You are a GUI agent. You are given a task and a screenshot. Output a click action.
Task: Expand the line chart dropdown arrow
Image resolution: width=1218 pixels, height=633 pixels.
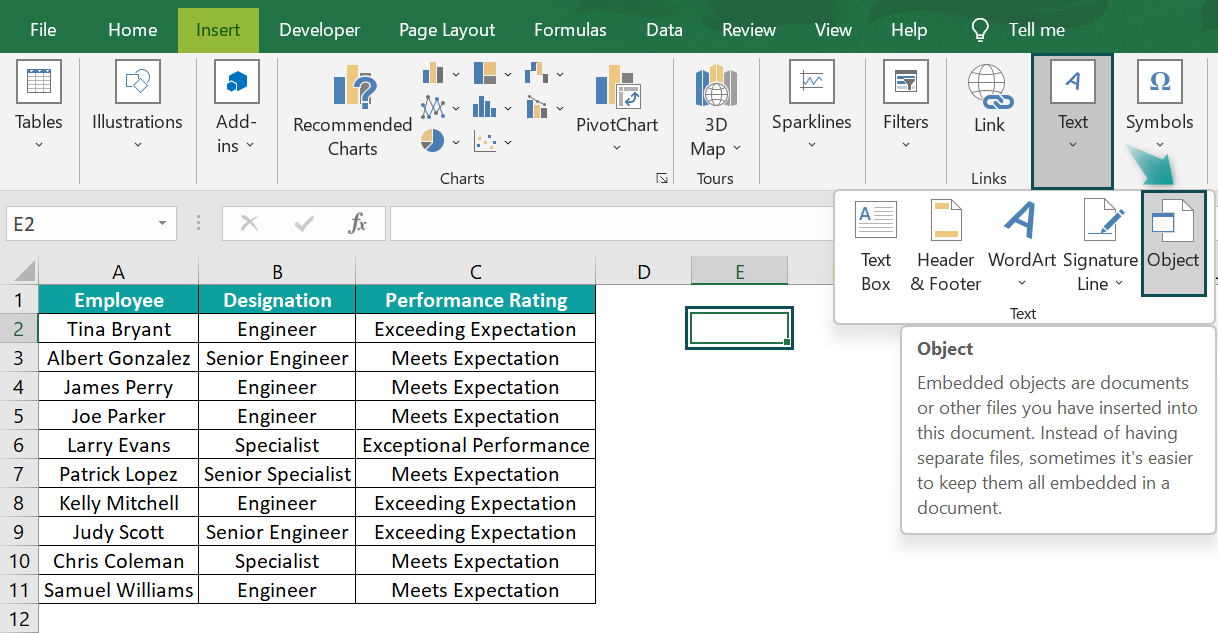(456, 107)
